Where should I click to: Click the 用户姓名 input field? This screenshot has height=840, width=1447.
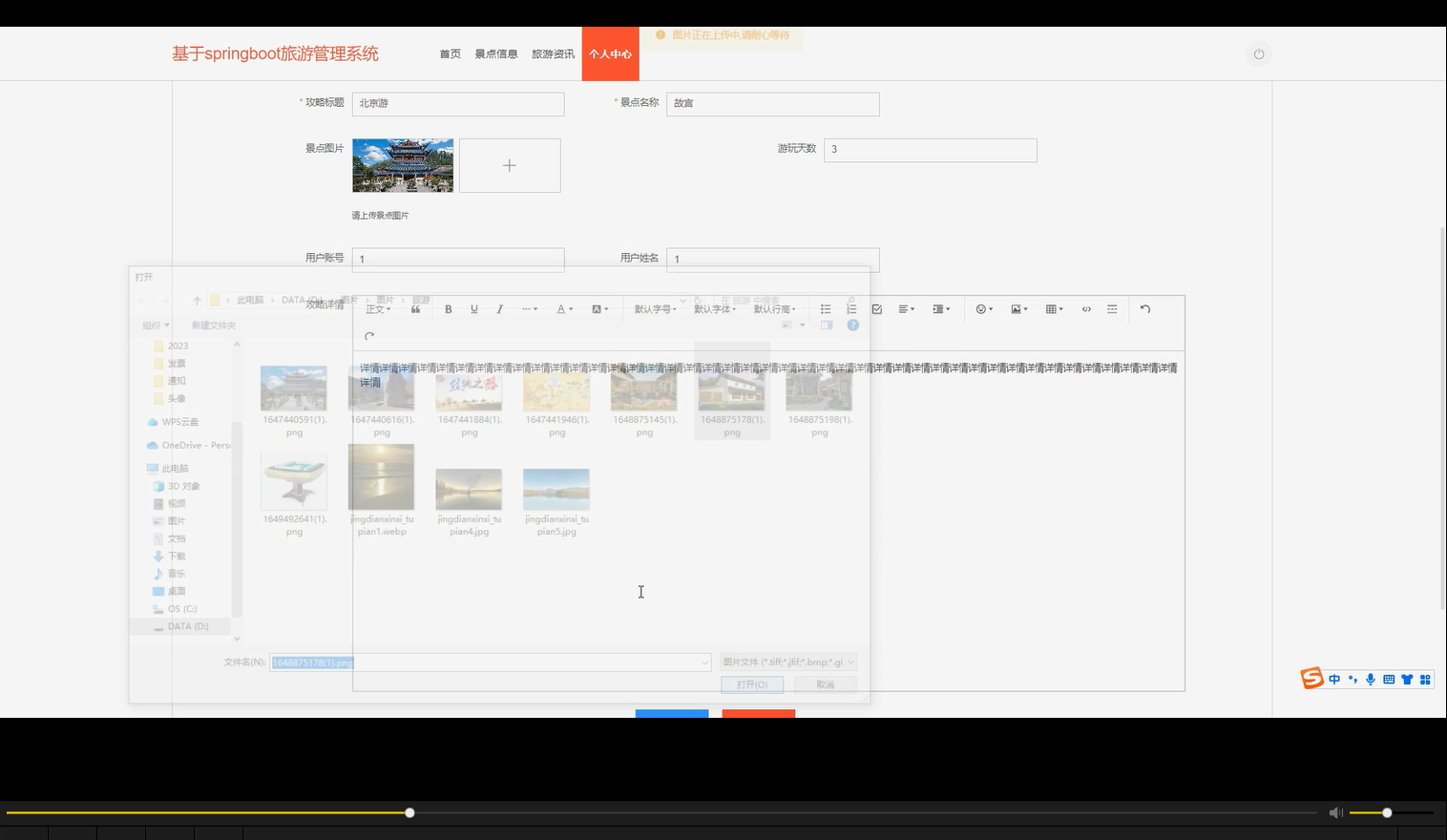[x=773, y=260]
